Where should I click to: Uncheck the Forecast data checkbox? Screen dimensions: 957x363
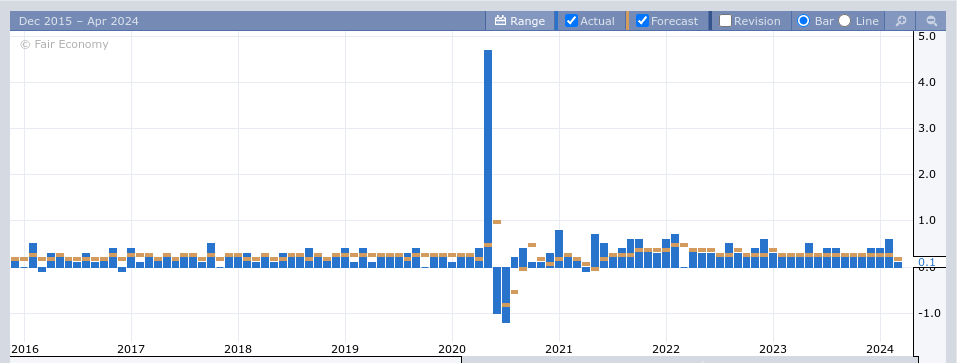(x=642, y=21)
